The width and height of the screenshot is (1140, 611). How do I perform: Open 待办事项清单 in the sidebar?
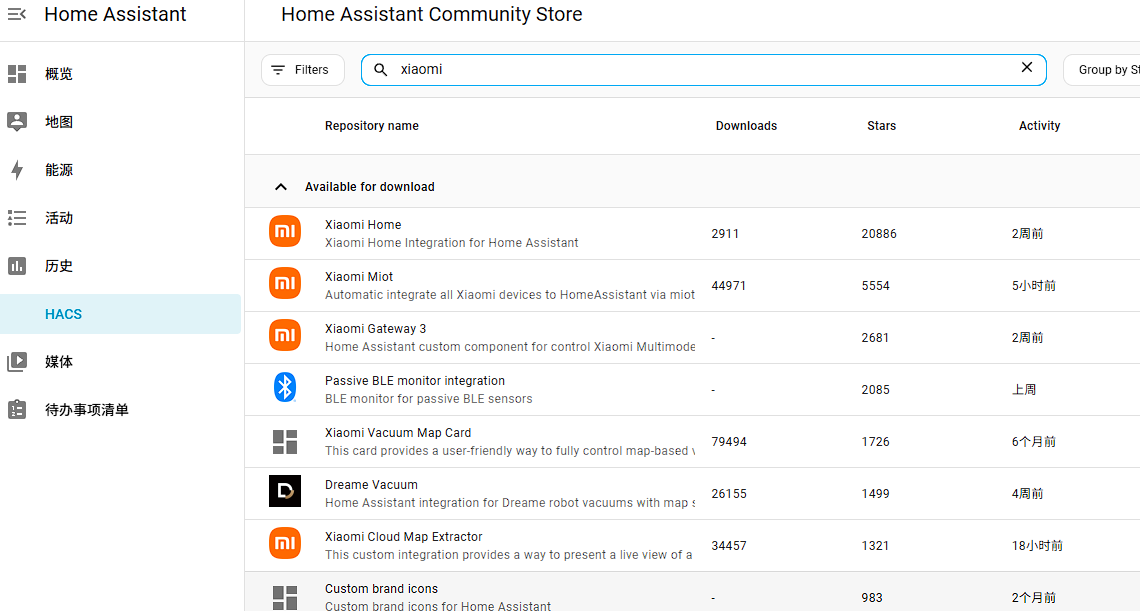(86, 410)
